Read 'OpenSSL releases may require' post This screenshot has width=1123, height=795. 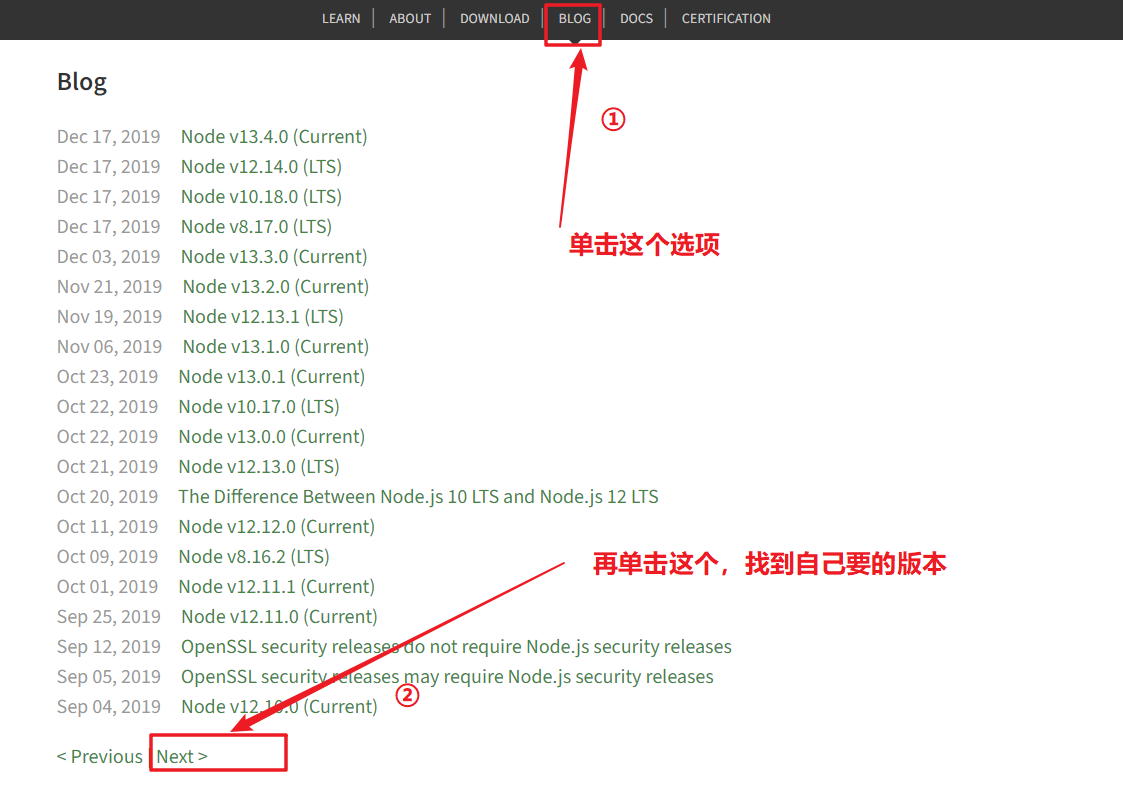(447, 677)
